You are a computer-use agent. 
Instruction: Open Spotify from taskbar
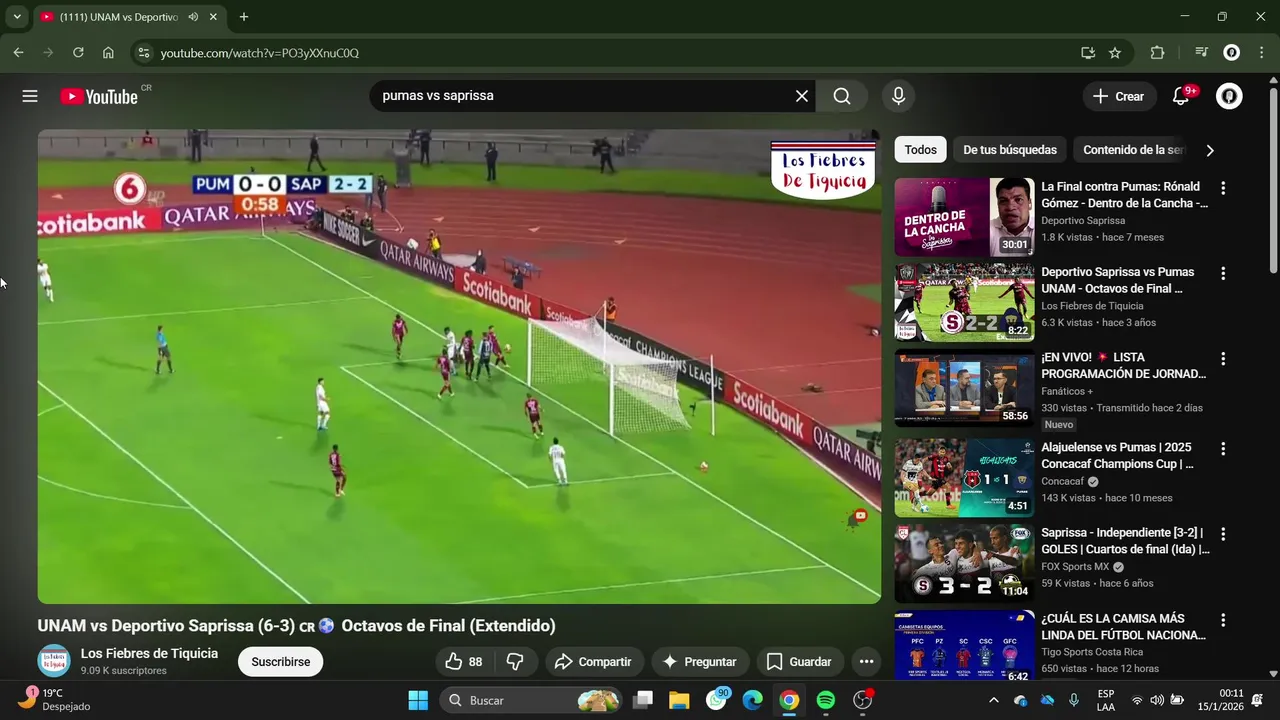826,700
